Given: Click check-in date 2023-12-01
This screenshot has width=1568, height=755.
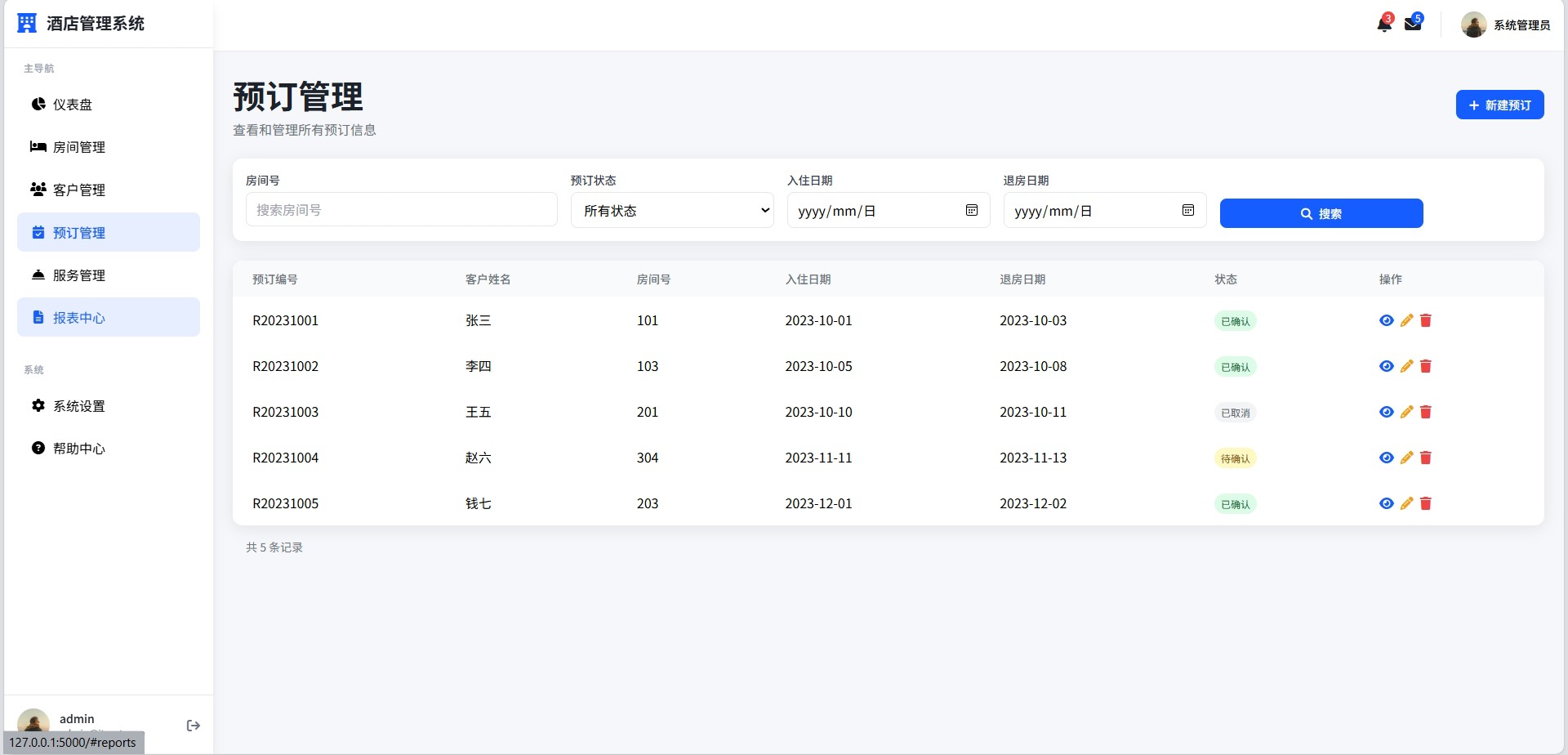Looking at the screenshot, I should pos(818,503).
